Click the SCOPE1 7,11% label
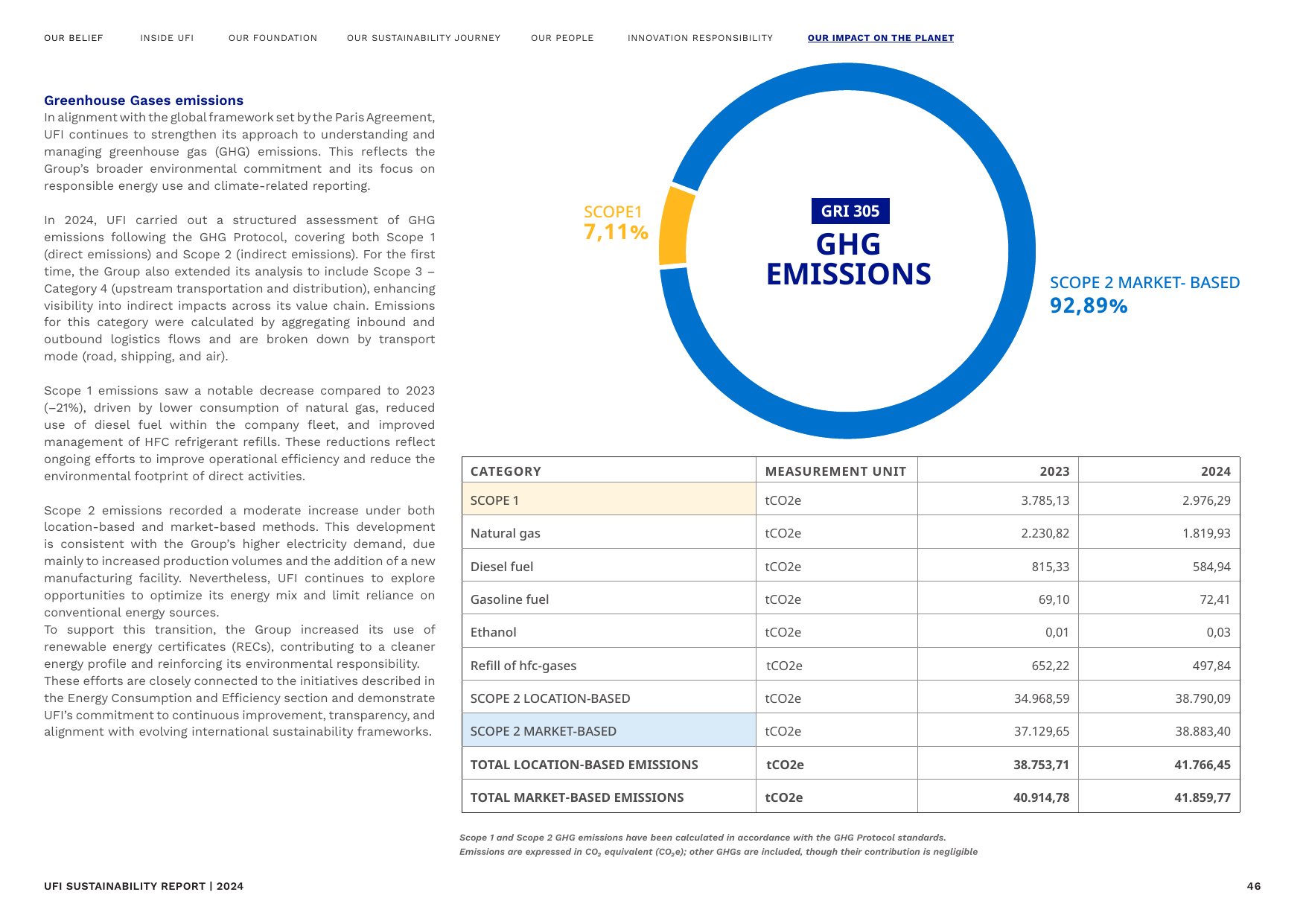Viewport: 1306px width, 924px height. (x=616, y=223)
